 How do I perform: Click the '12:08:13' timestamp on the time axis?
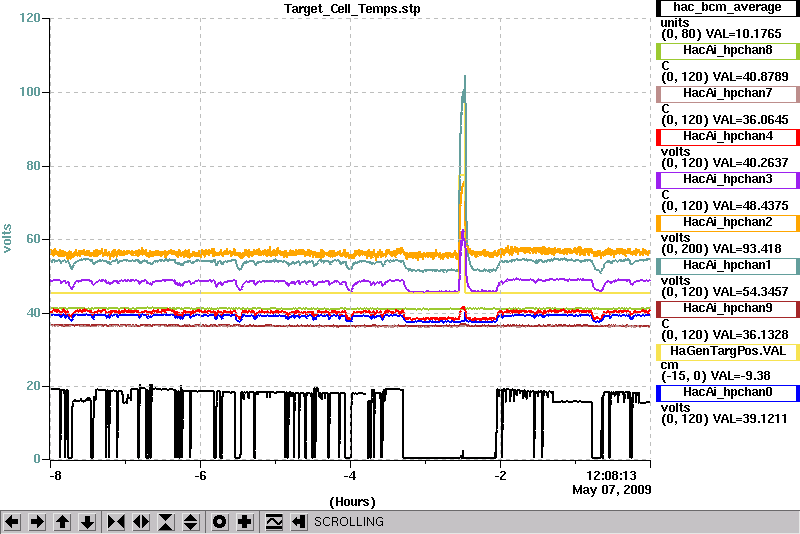tap(611, 476)
